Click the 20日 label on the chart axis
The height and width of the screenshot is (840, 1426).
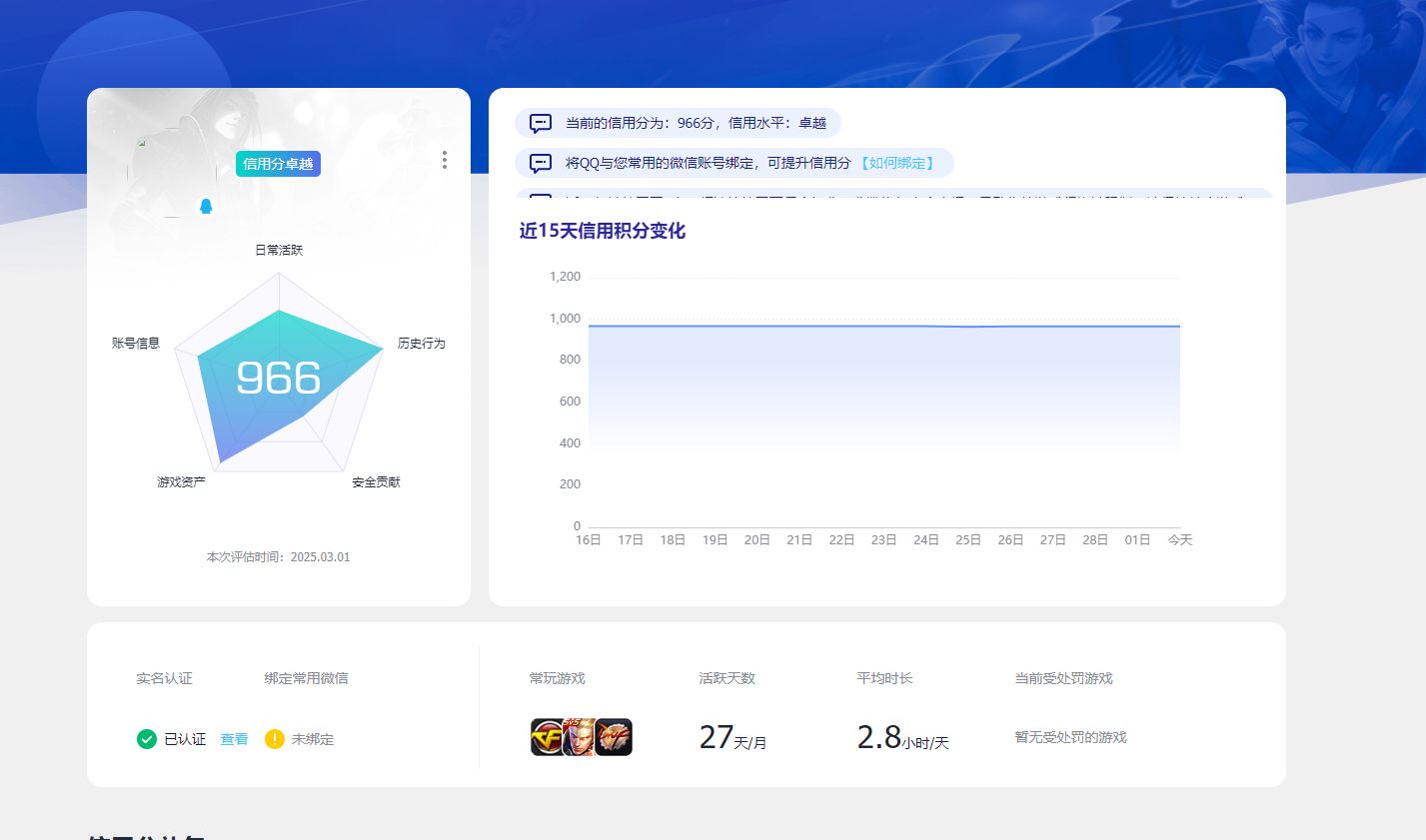757,539
